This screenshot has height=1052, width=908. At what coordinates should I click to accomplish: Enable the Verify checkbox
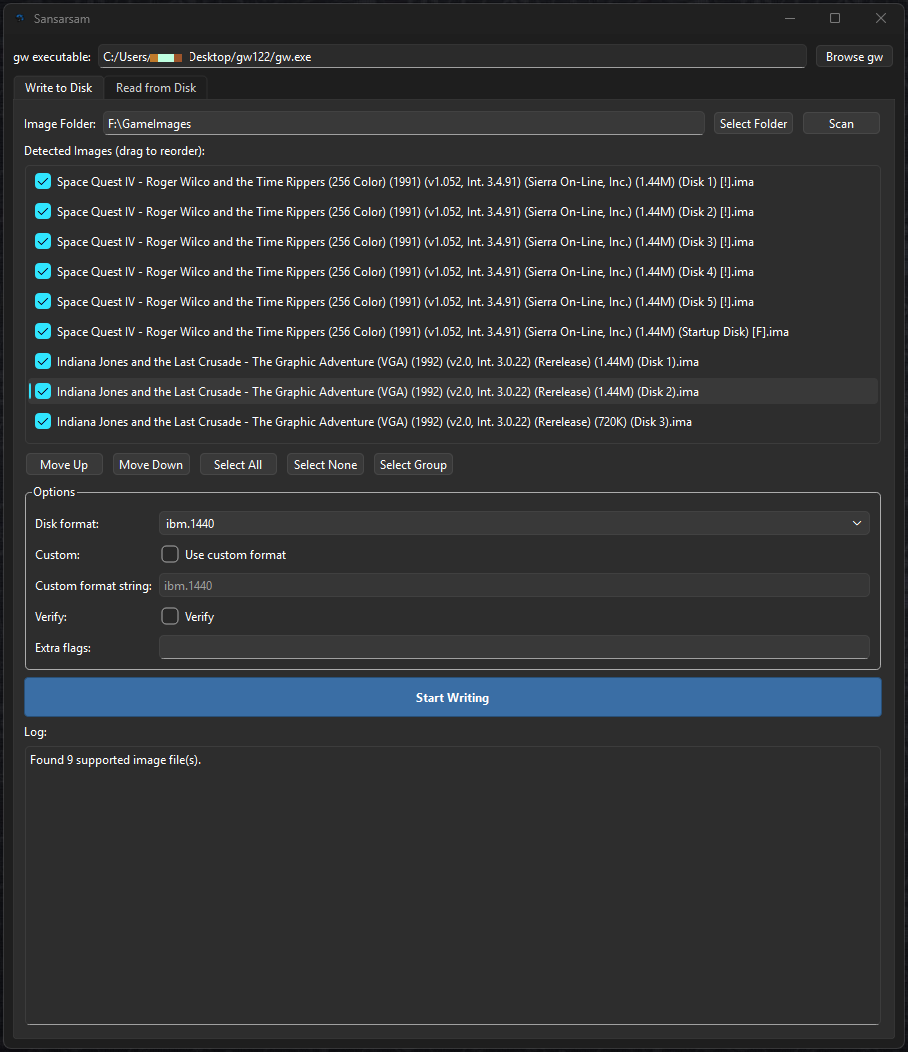click(x=170, y=616)
